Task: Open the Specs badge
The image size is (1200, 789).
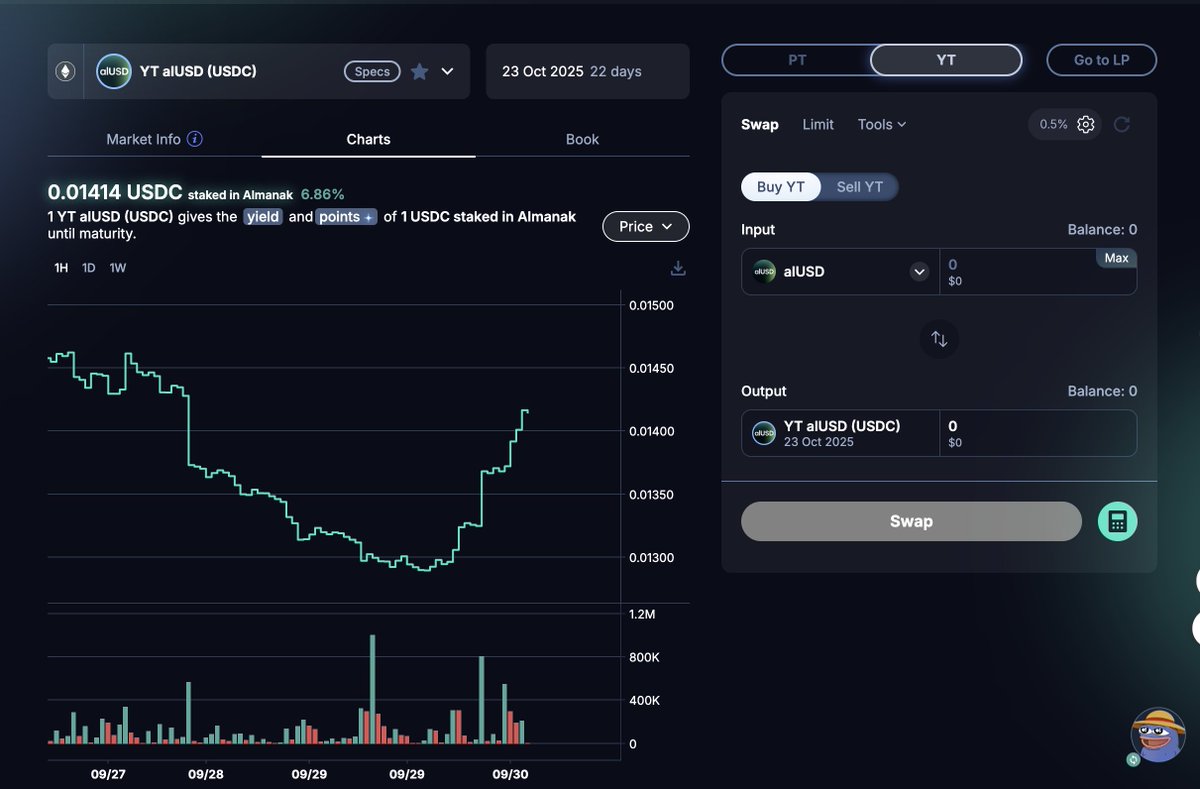Action: point(372,71)
